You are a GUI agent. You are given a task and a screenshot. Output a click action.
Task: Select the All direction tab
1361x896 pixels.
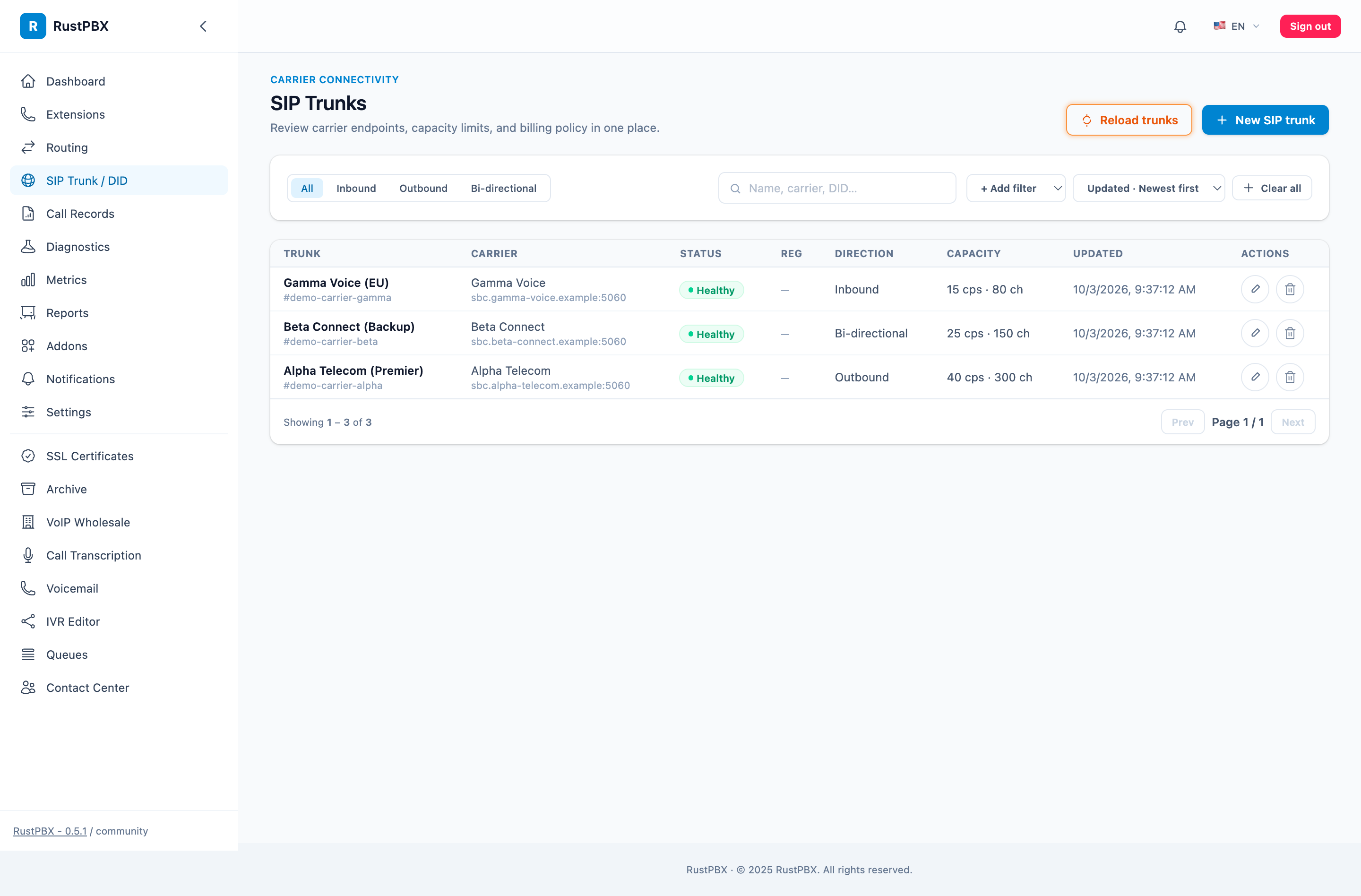[x=307, y=188]
